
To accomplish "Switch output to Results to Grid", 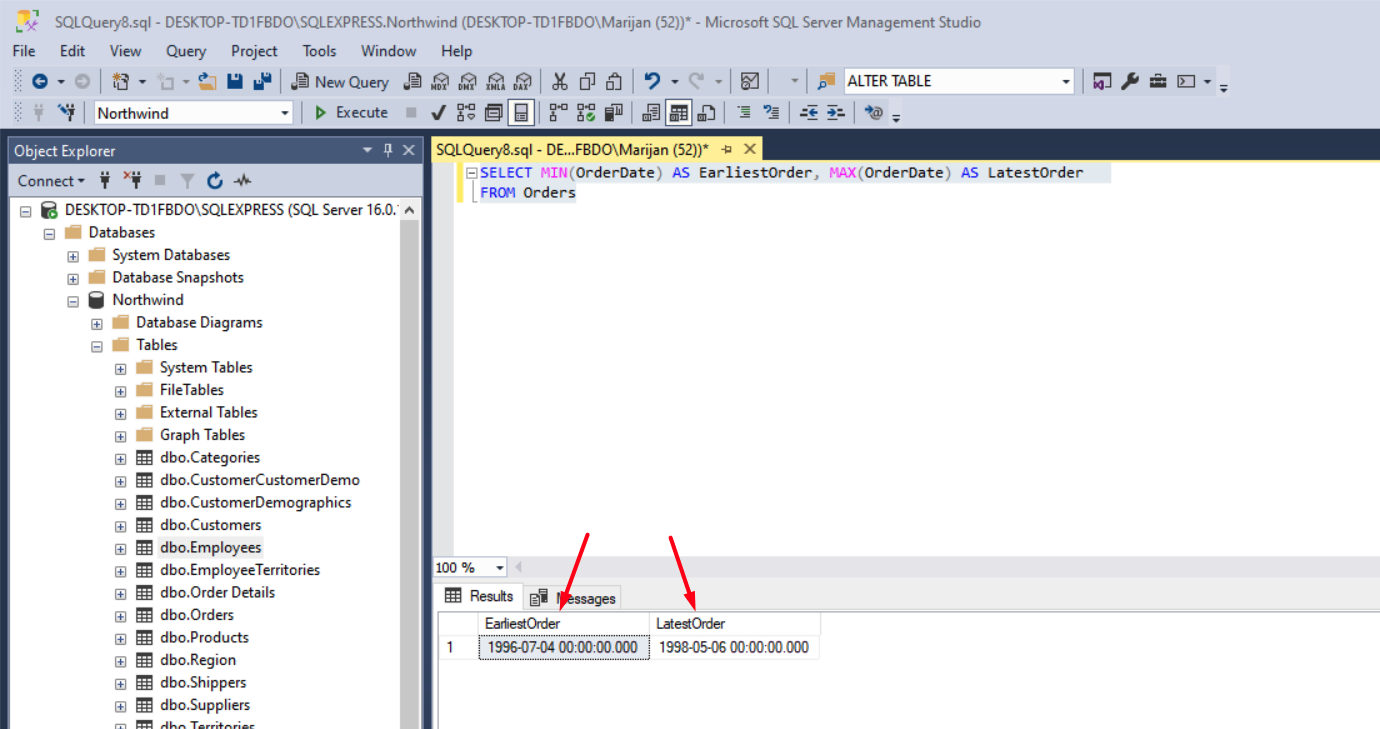I will tap(679, 113).
